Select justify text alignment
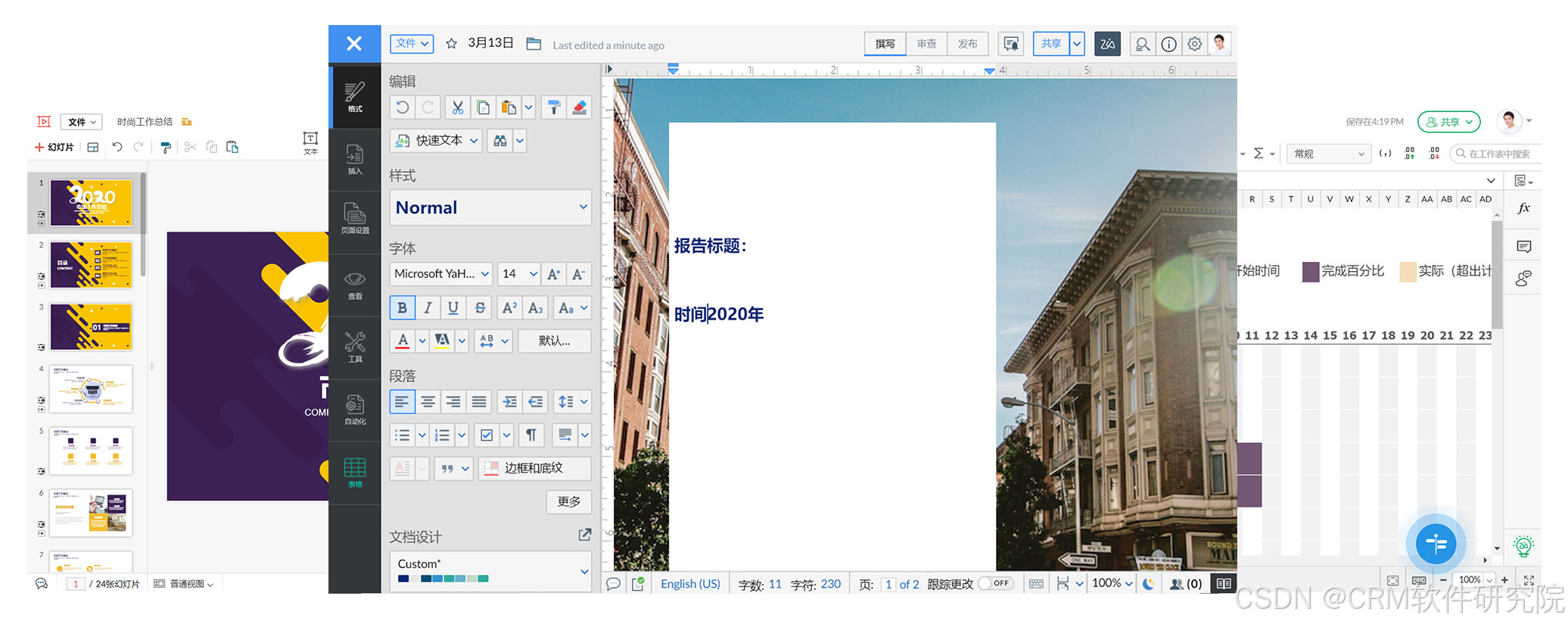 [480, 401]
